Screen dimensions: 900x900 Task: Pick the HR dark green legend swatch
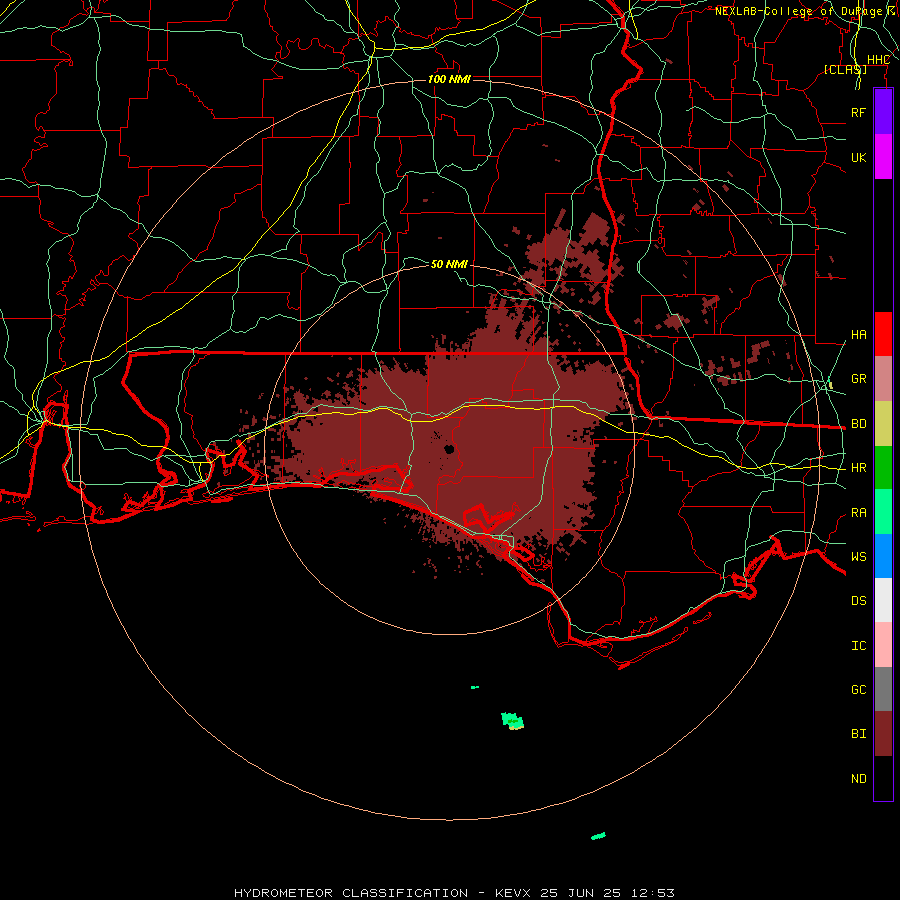point(883,468)
